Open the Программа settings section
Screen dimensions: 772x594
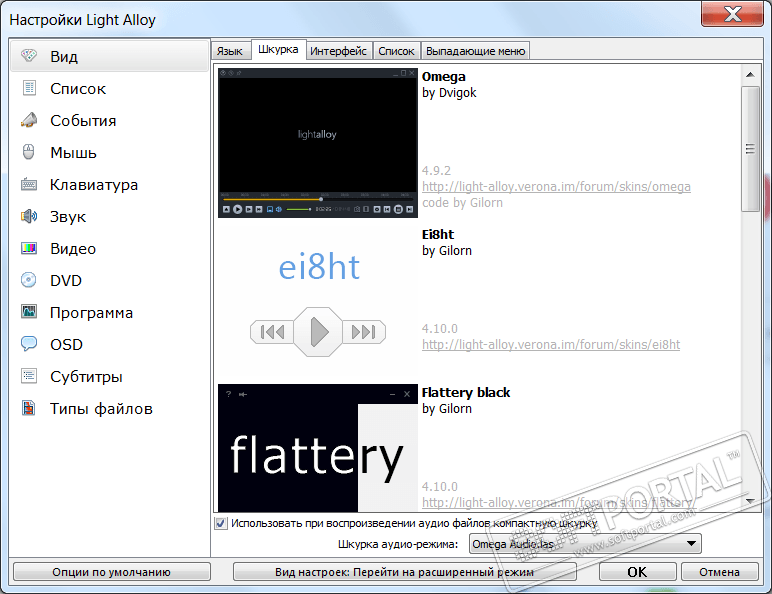tap(109, 313)
